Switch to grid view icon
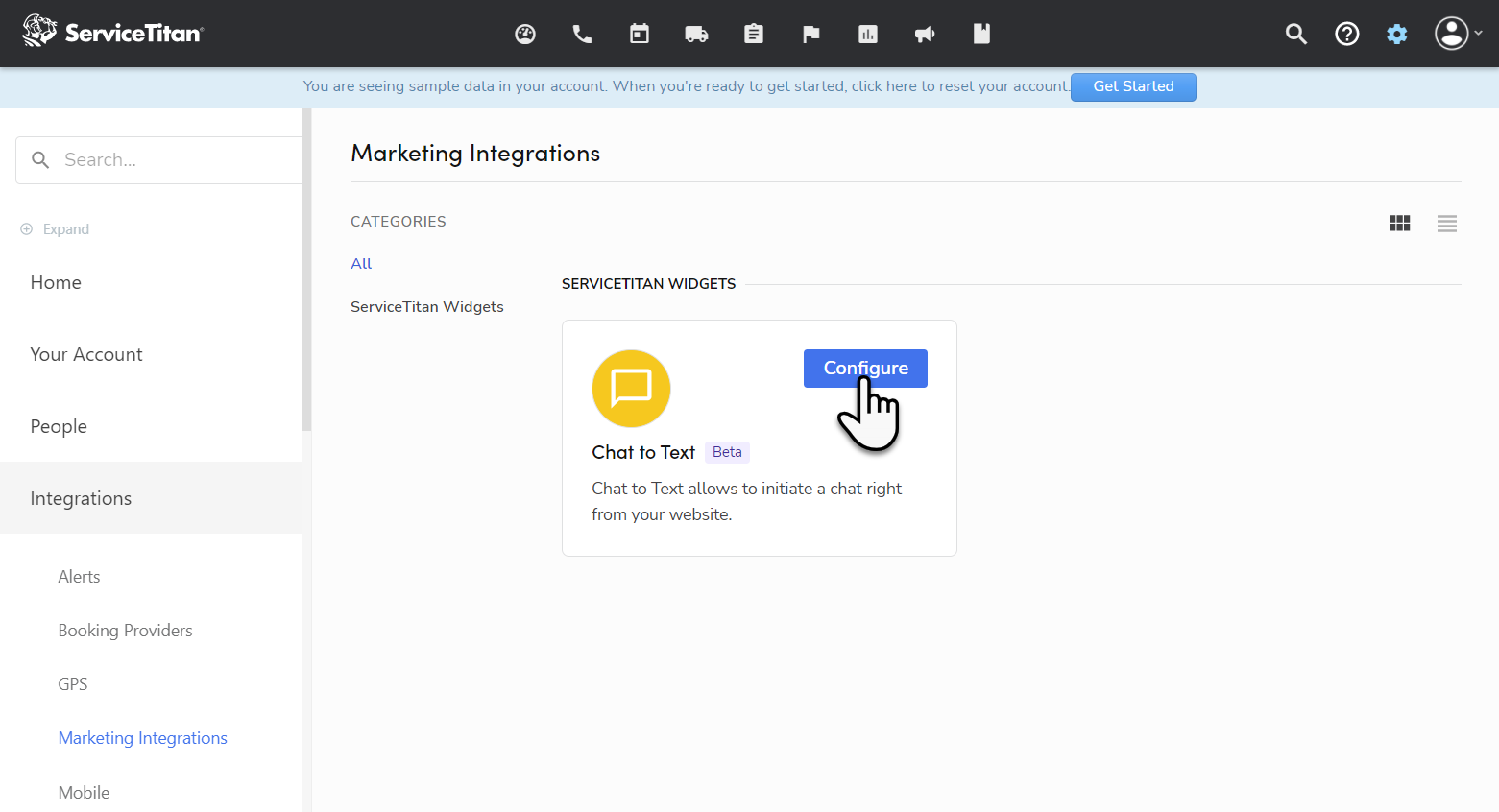This screenshot has height=812, width=1499. click(x=1400, y=224)
